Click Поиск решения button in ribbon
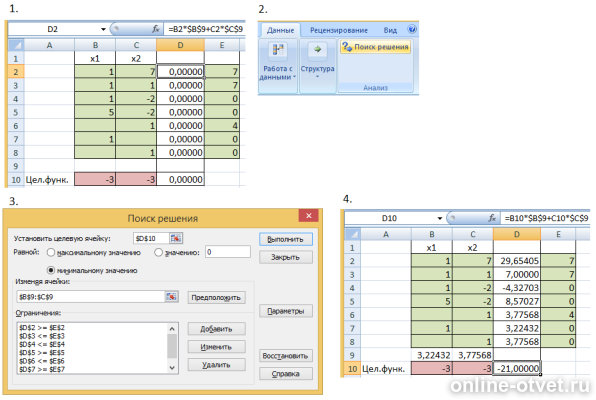This screenshot has width=596, height=400. click(x=375, y=47)
